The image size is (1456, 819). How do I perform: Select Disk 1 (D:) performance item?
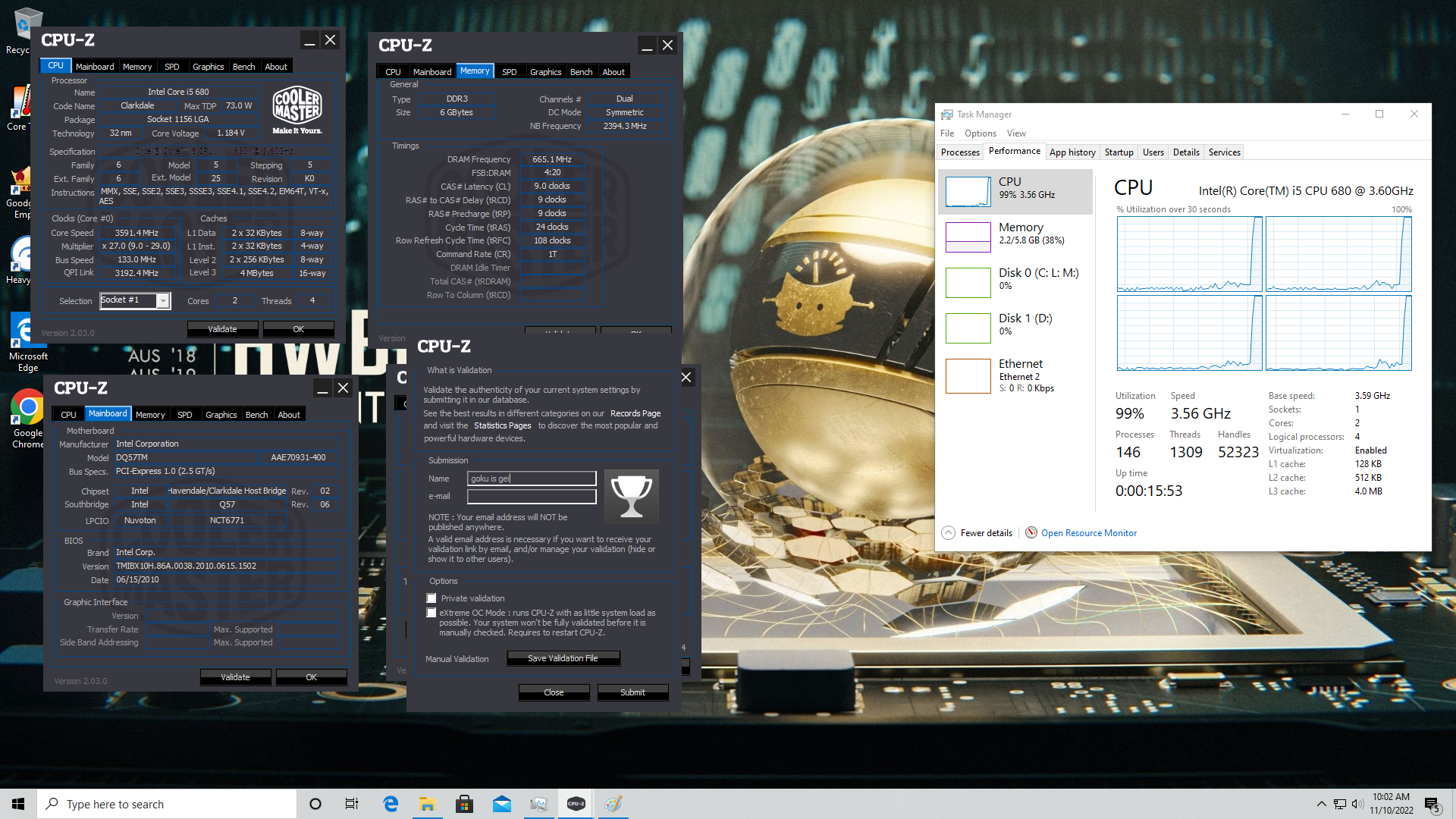(1016, 328)
